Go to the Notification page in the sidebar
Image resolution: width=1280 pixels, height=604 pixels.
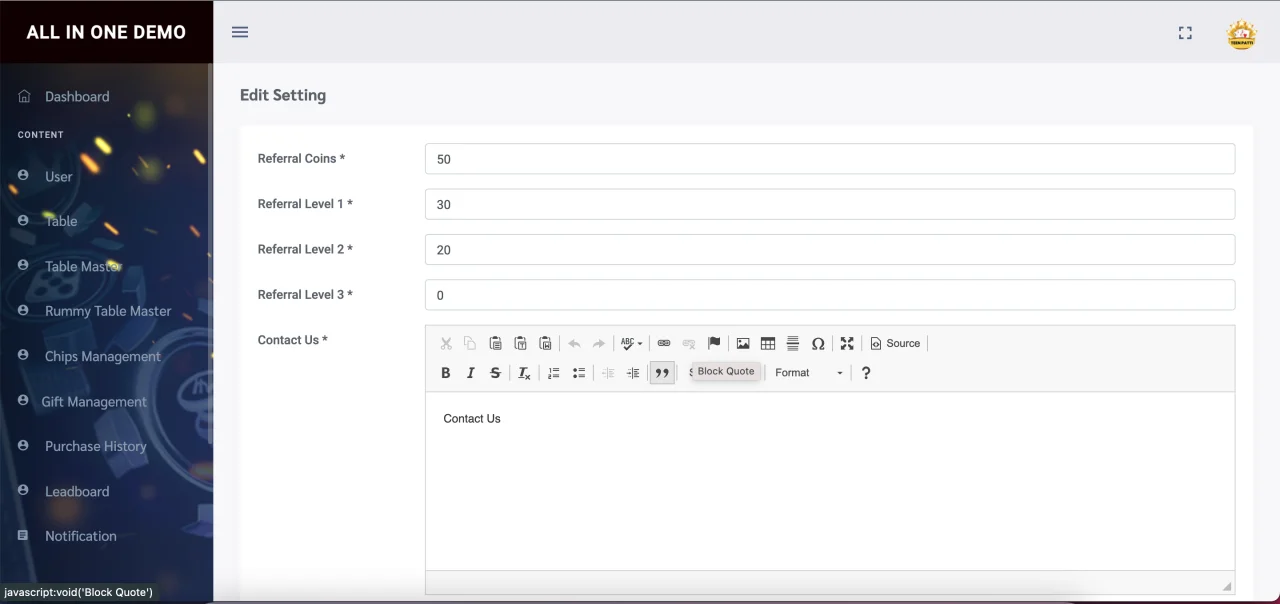80,536
